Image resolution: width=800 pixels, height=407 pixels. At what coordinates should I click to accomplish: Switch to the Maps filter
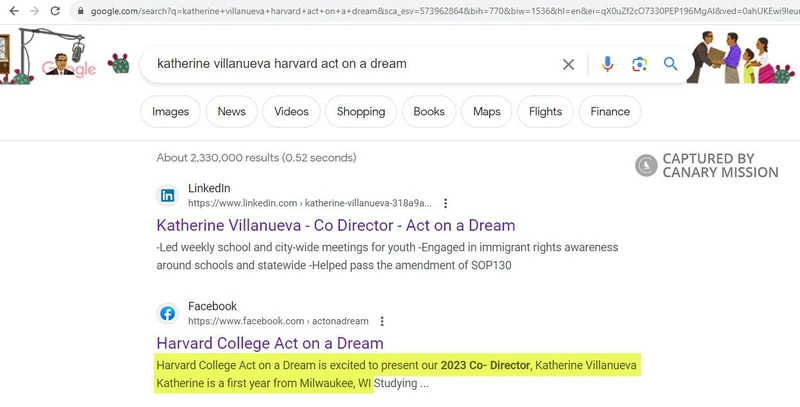tap(487, 111)
